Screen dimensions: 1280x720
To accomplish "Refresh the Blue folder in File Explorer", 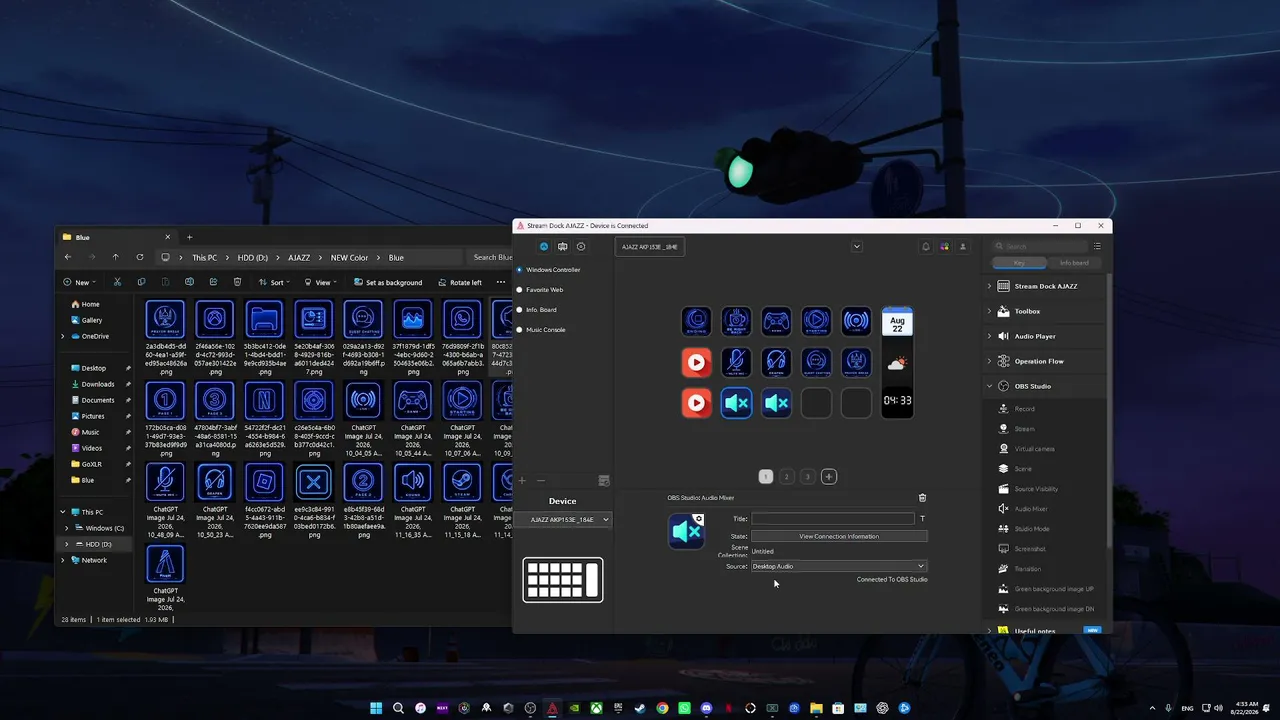I will point(139,257).
